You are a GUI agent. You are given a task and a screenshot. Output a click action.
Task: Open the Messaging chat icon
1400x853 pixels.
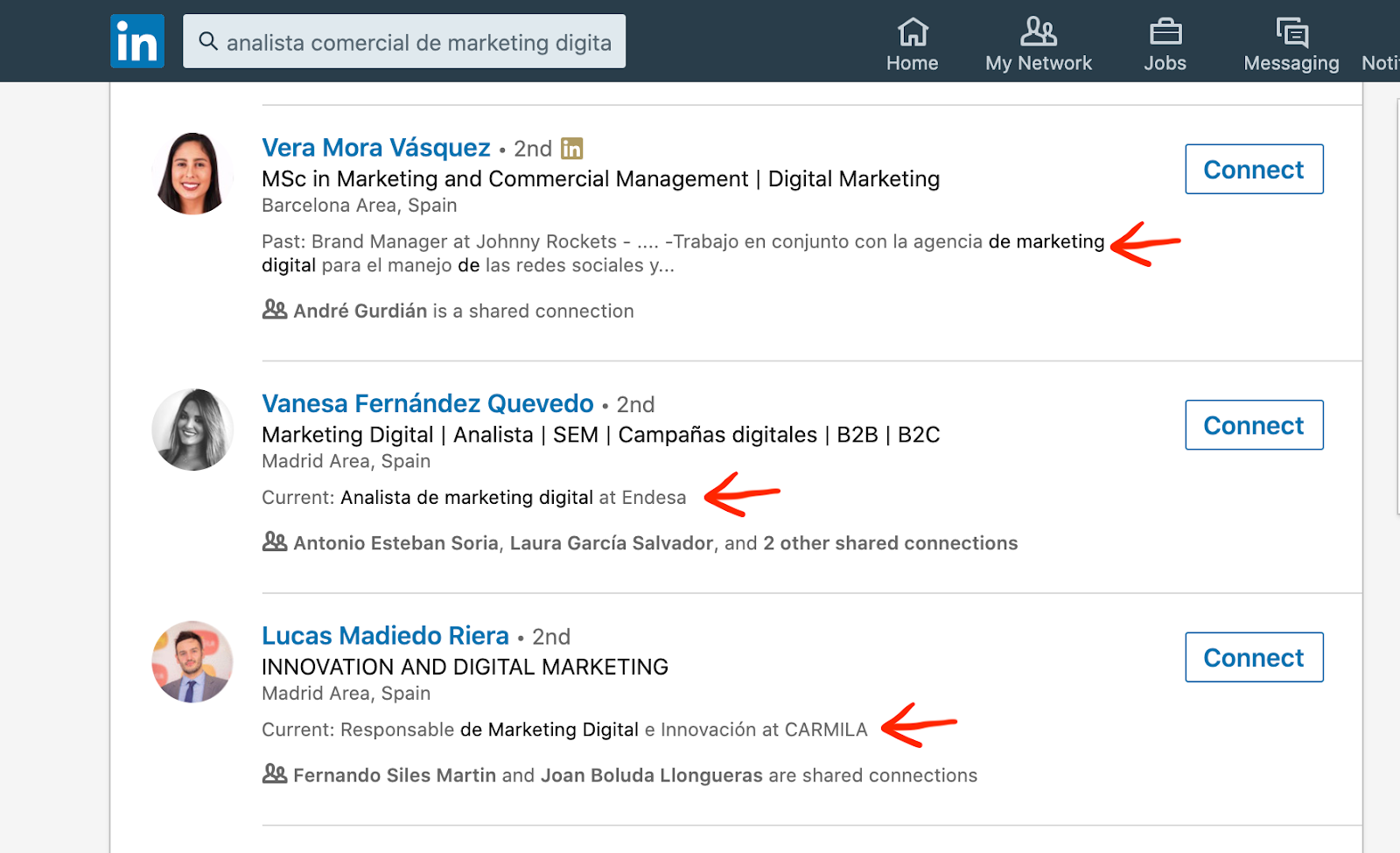1291,32
